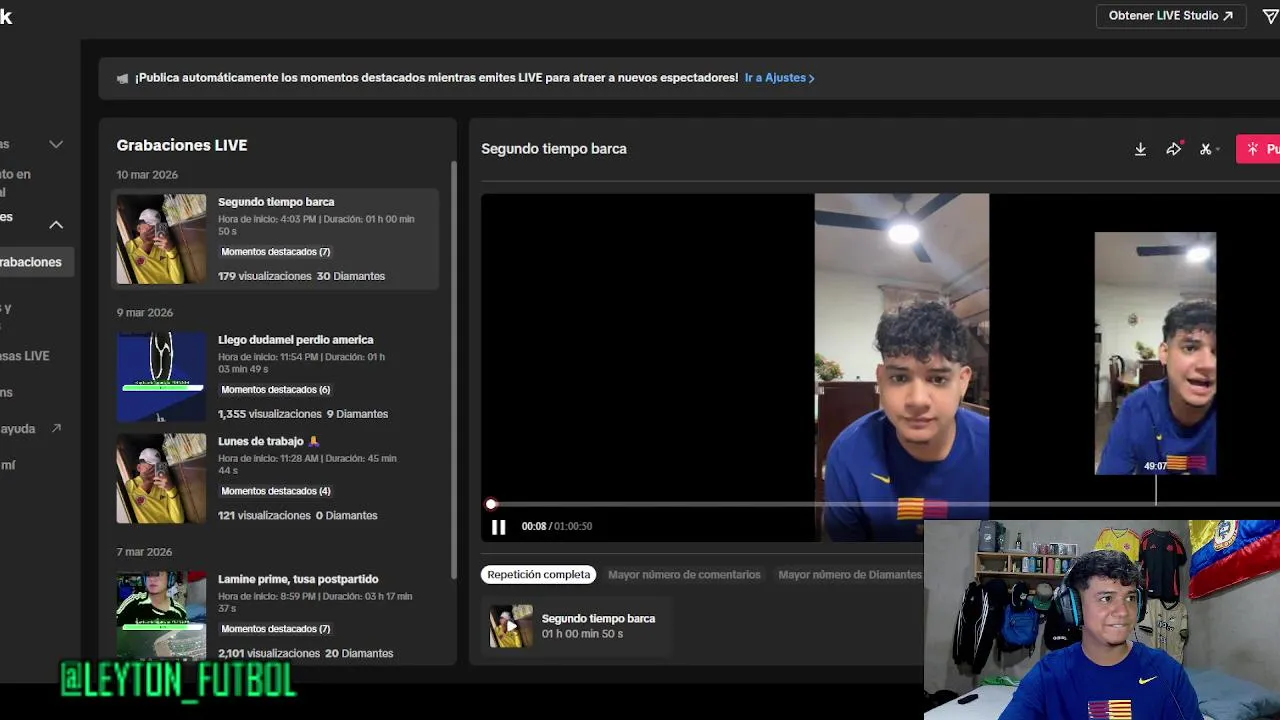Open Obtener LIVE Studio button
This screenshot has width=1280, height=720.
point(1170,16)
